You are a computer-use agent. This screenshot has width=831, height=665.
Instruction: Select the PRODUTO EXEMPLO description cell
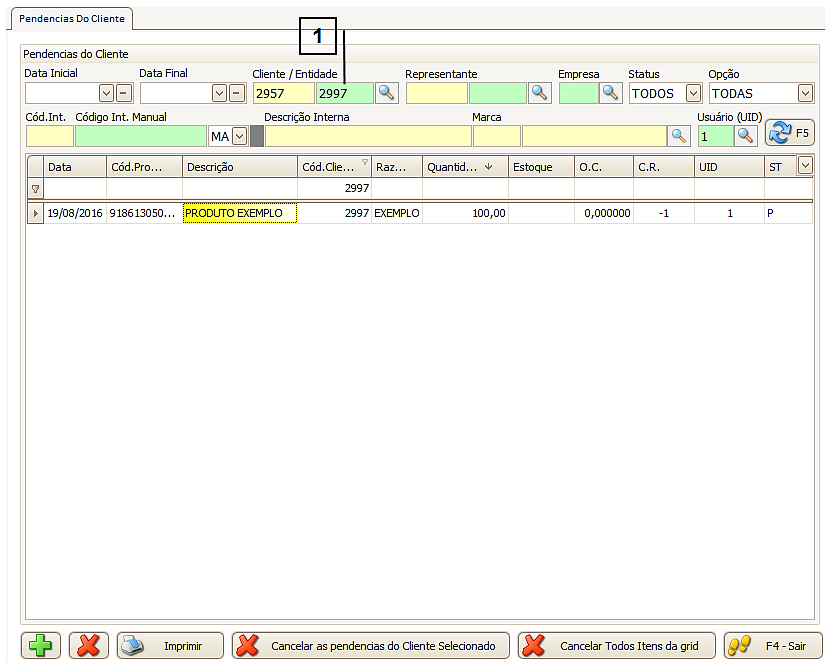coord(239,213)
